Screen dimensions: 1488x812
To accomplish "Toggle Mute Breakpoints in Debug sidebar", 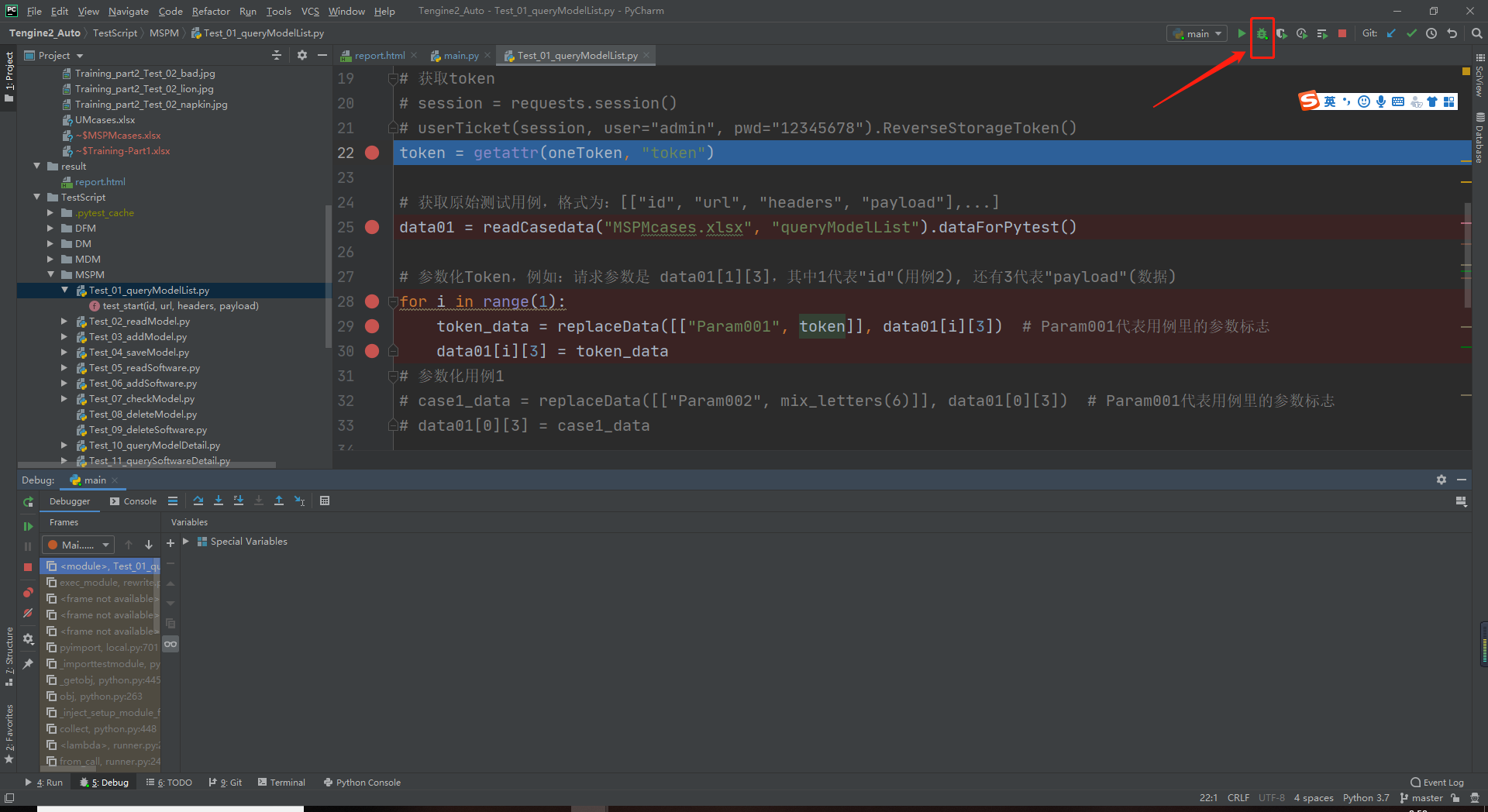I will tap(28, 613).
